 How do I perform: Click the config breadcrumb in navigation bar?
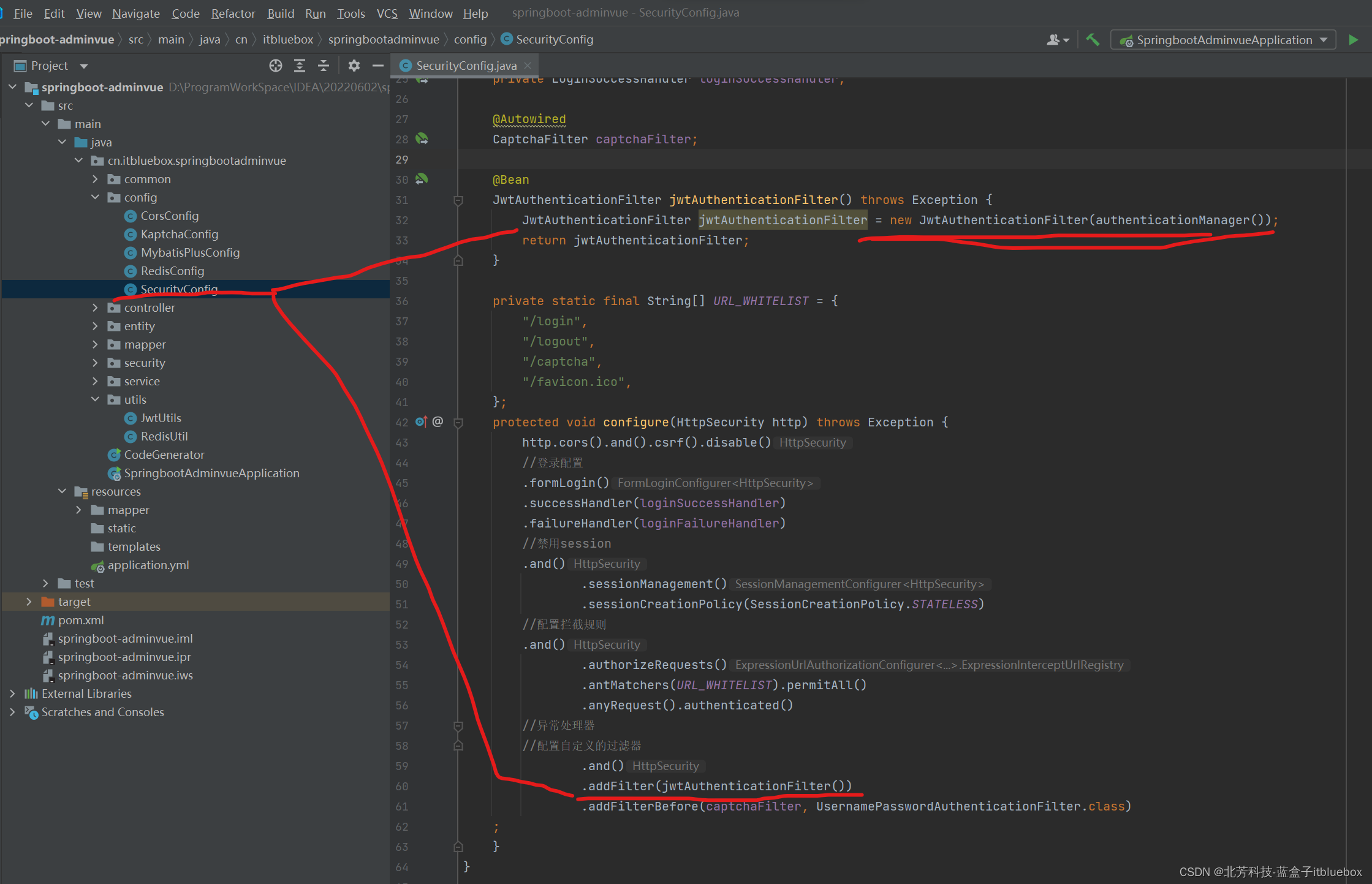coord(469,39)
